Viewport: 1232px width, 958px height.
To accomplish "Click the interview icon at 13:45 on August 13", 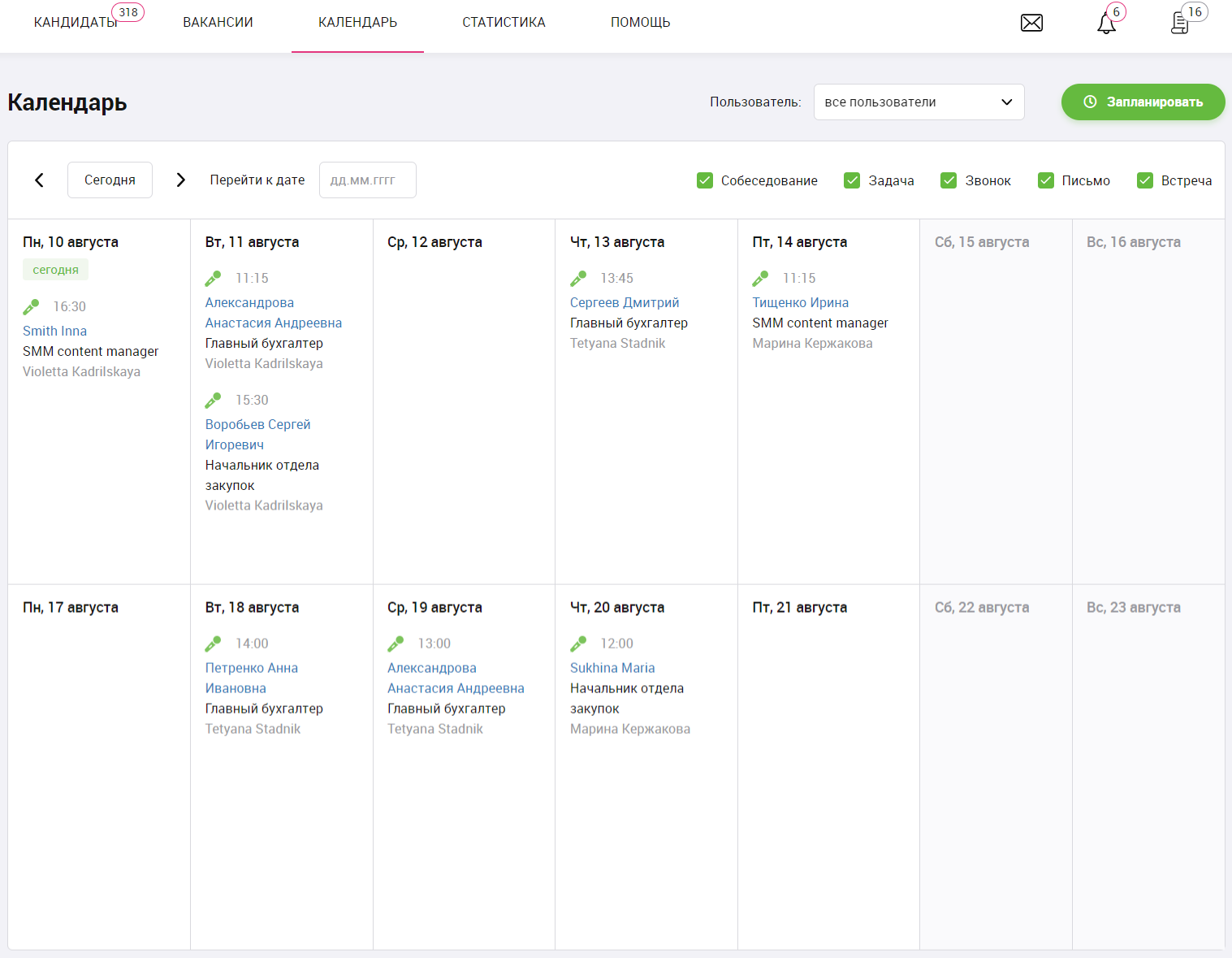I will click(578, 278).
